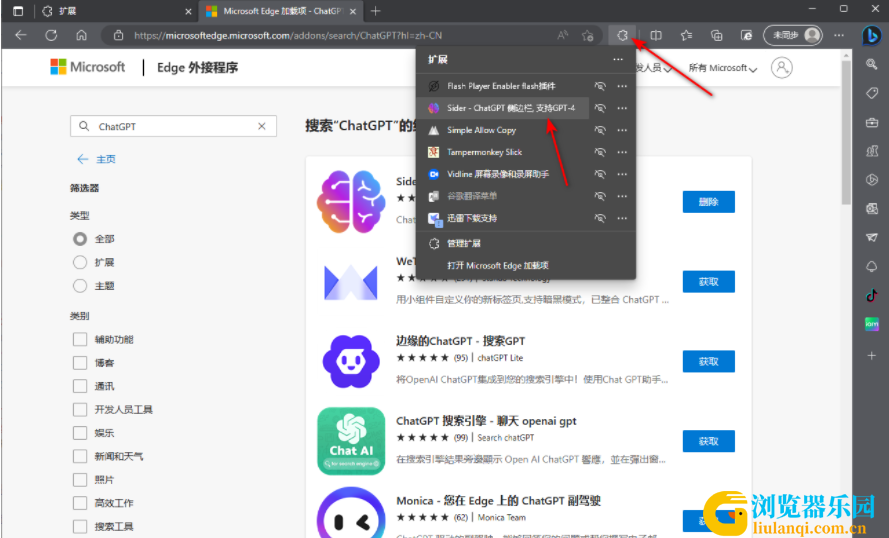Open the sidebar Drop paper-plane icon
This screenshot has height=538, width=889.
872,238
